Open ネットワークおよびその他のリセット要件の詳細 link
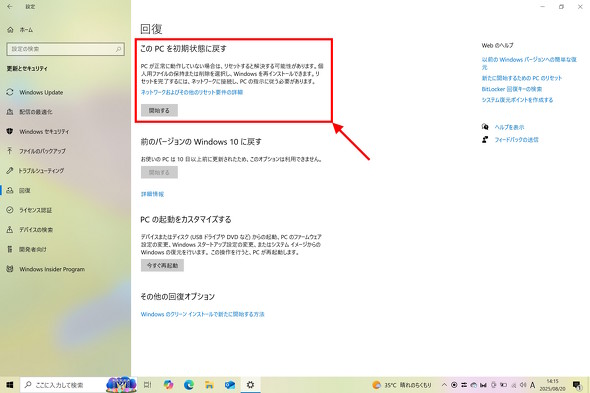590x393 pixels. [x=192, y=92]
